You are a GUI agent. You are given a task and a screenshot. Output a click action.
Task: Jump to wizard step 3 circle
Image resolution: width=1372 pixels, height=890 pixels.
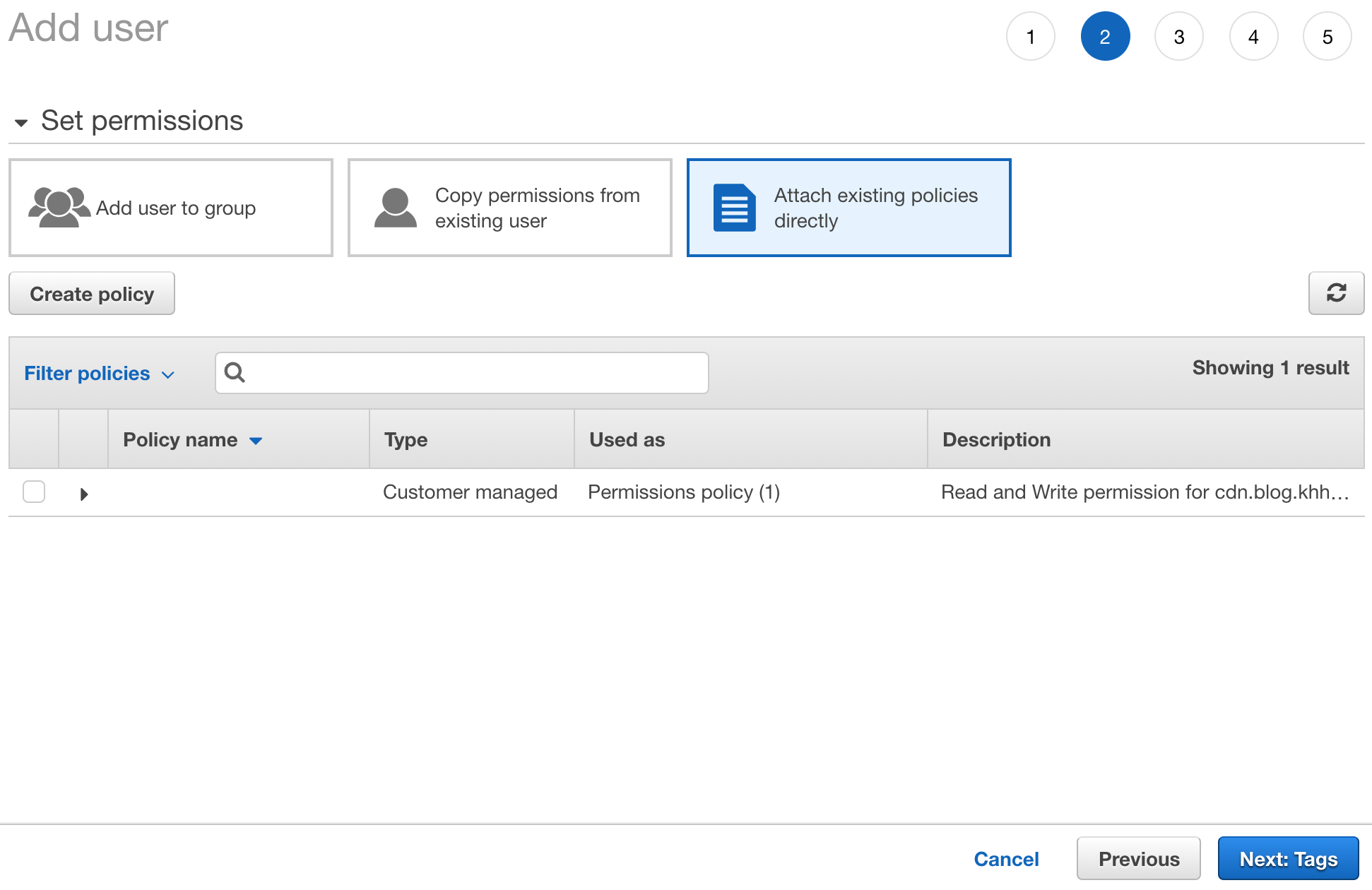[x=1178, y=37]
